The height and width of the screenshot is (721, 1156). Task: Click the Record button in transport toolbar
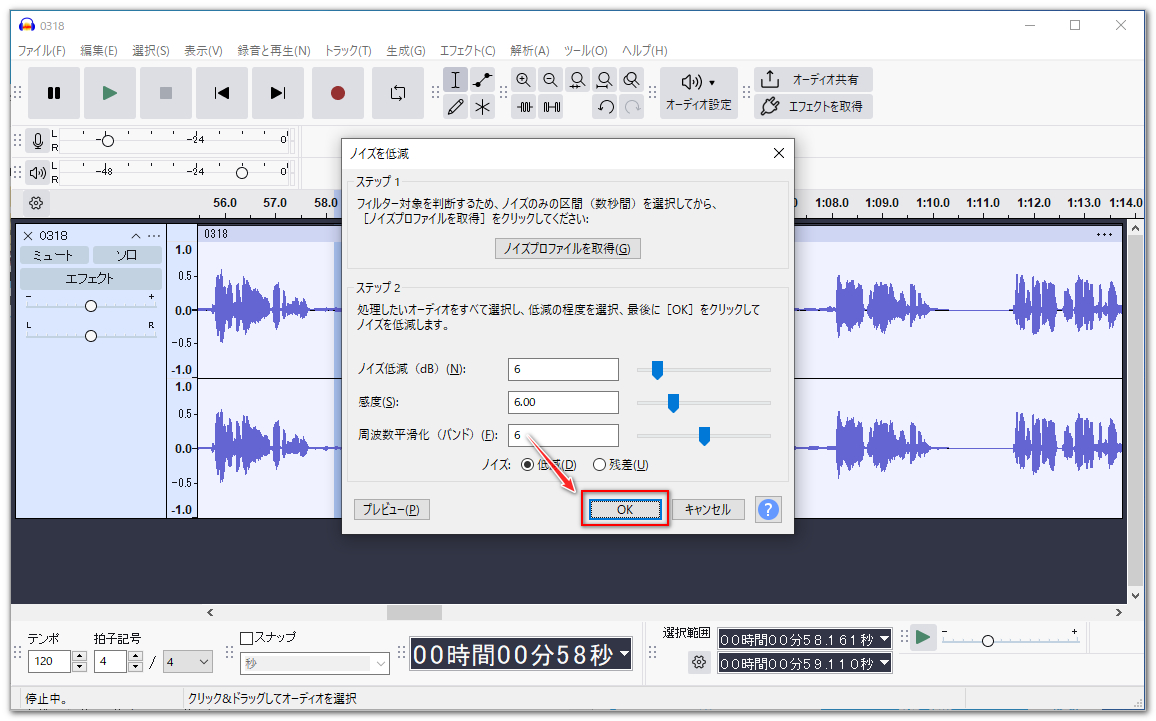[338, 93]
